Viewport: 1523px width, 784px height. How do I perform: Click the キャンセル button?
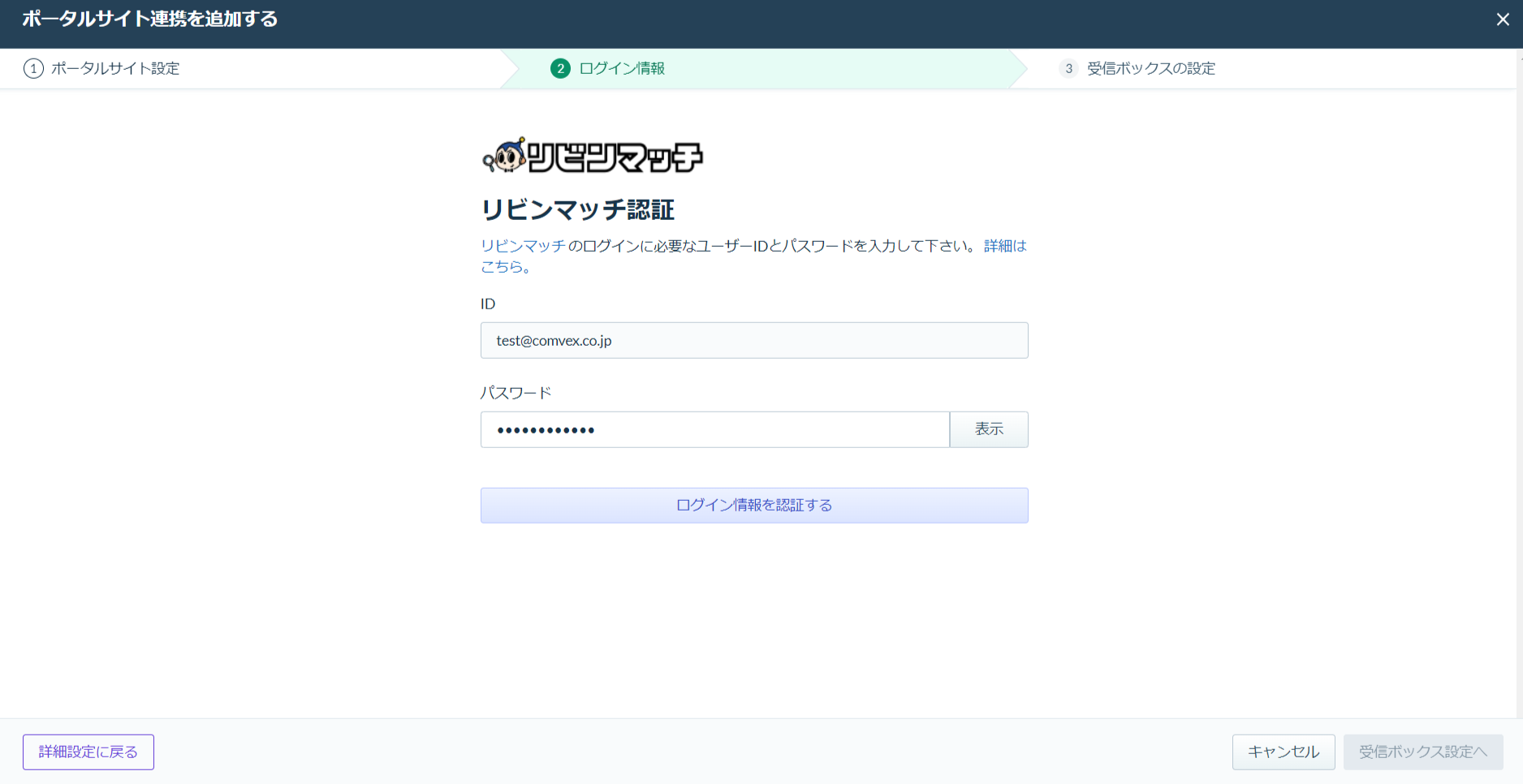pos(1284,752)
